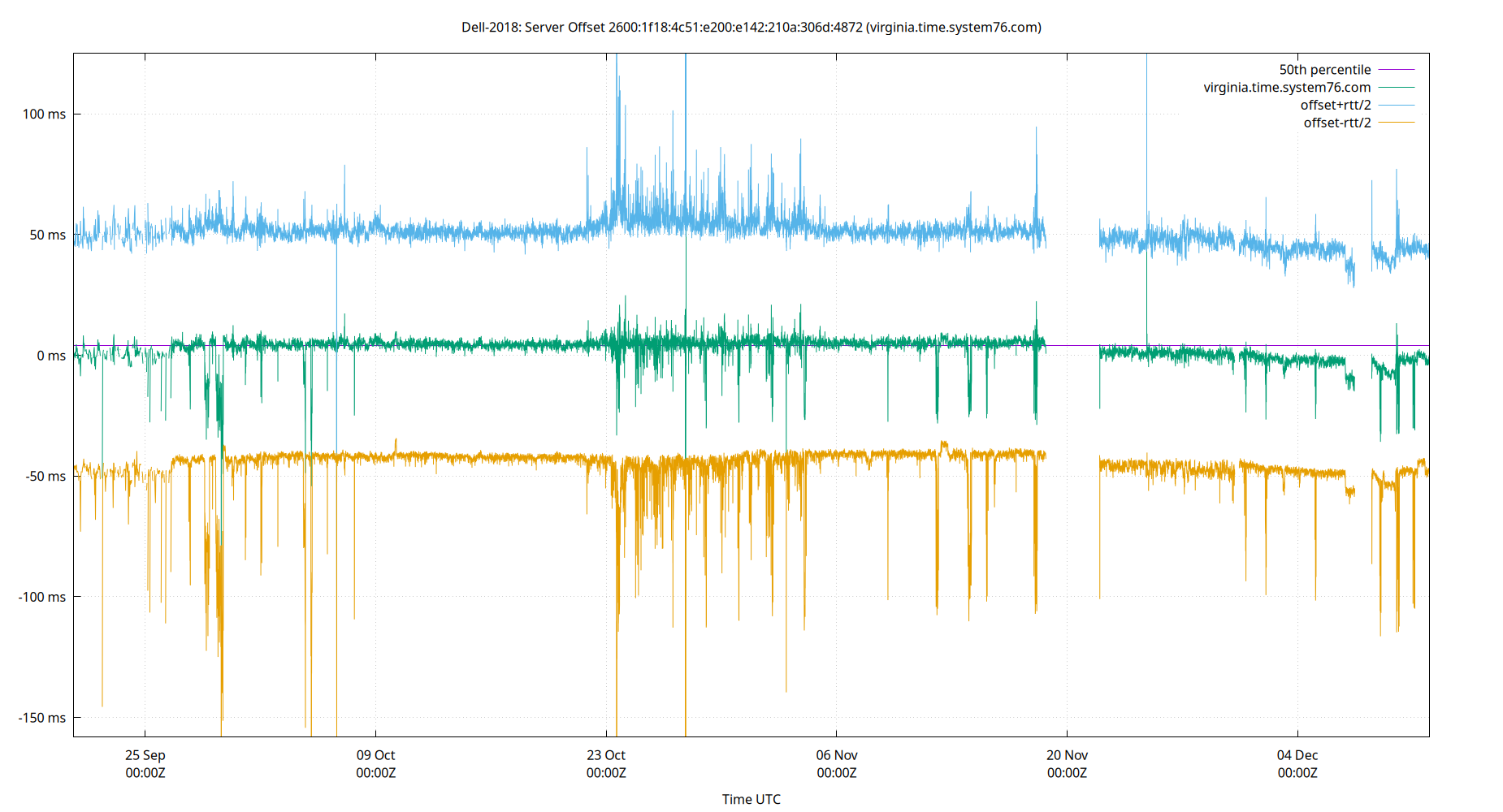The image size is (1503, 812).
Task: Click the "23 Oct" date label
Action: [x=605, y=755]
